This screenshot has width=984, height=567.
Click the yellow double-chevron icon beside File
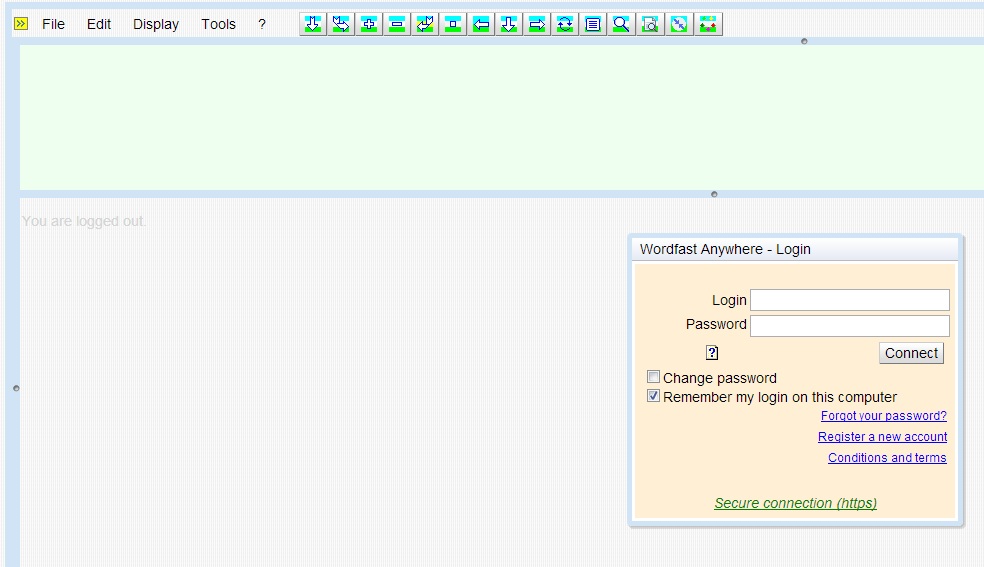(21, 24)
